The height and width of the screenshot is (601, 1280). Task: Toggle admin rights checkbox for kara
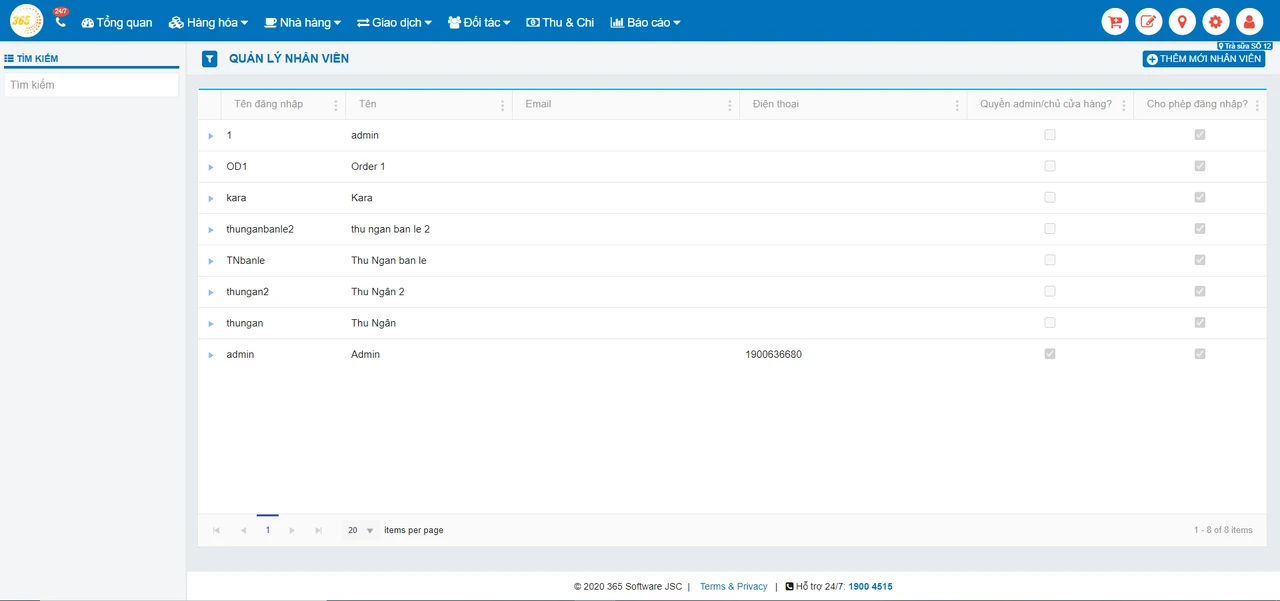(x=1050, y=197)
